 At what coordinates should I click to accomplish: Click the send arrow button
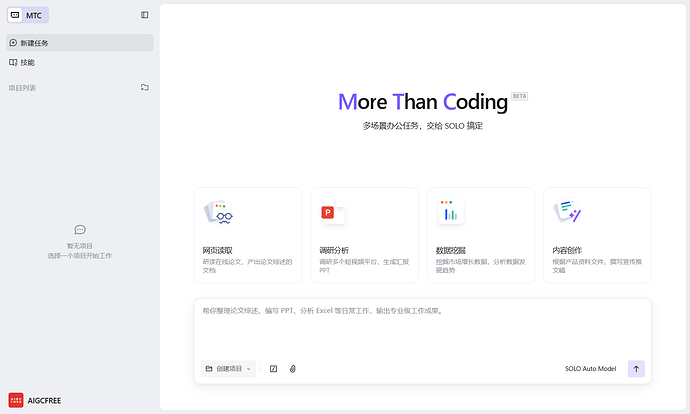[636, 369]
